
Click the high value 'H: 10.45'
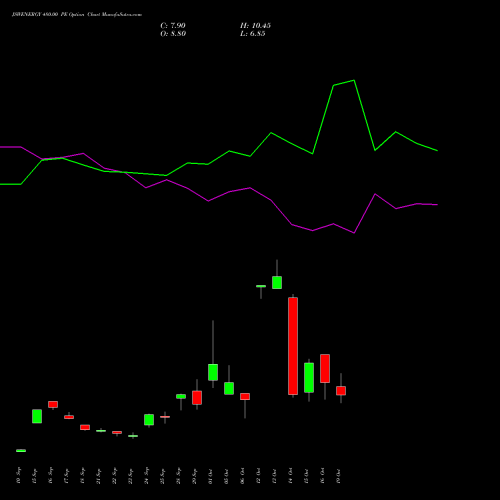[x=255, y=26]
